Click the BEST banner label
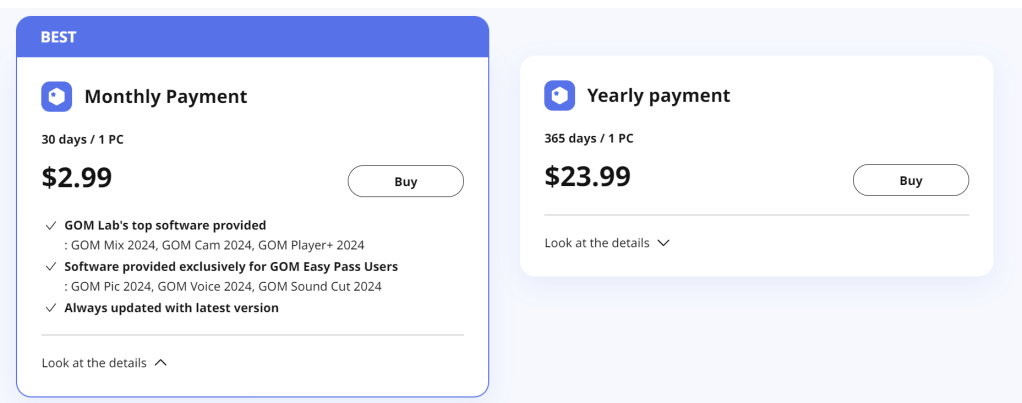 point(59,37)
